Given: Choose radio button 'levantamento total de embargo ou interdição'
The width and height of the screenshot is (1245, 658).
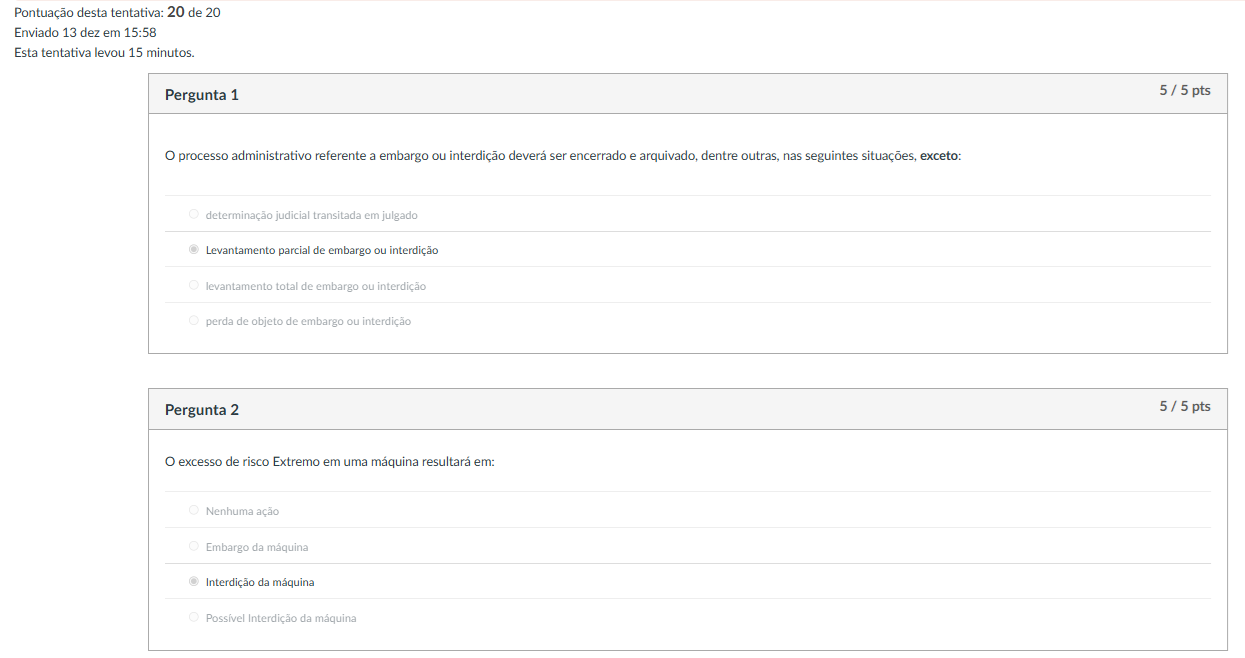Looking at the screenshot, I should click(194, 286).
